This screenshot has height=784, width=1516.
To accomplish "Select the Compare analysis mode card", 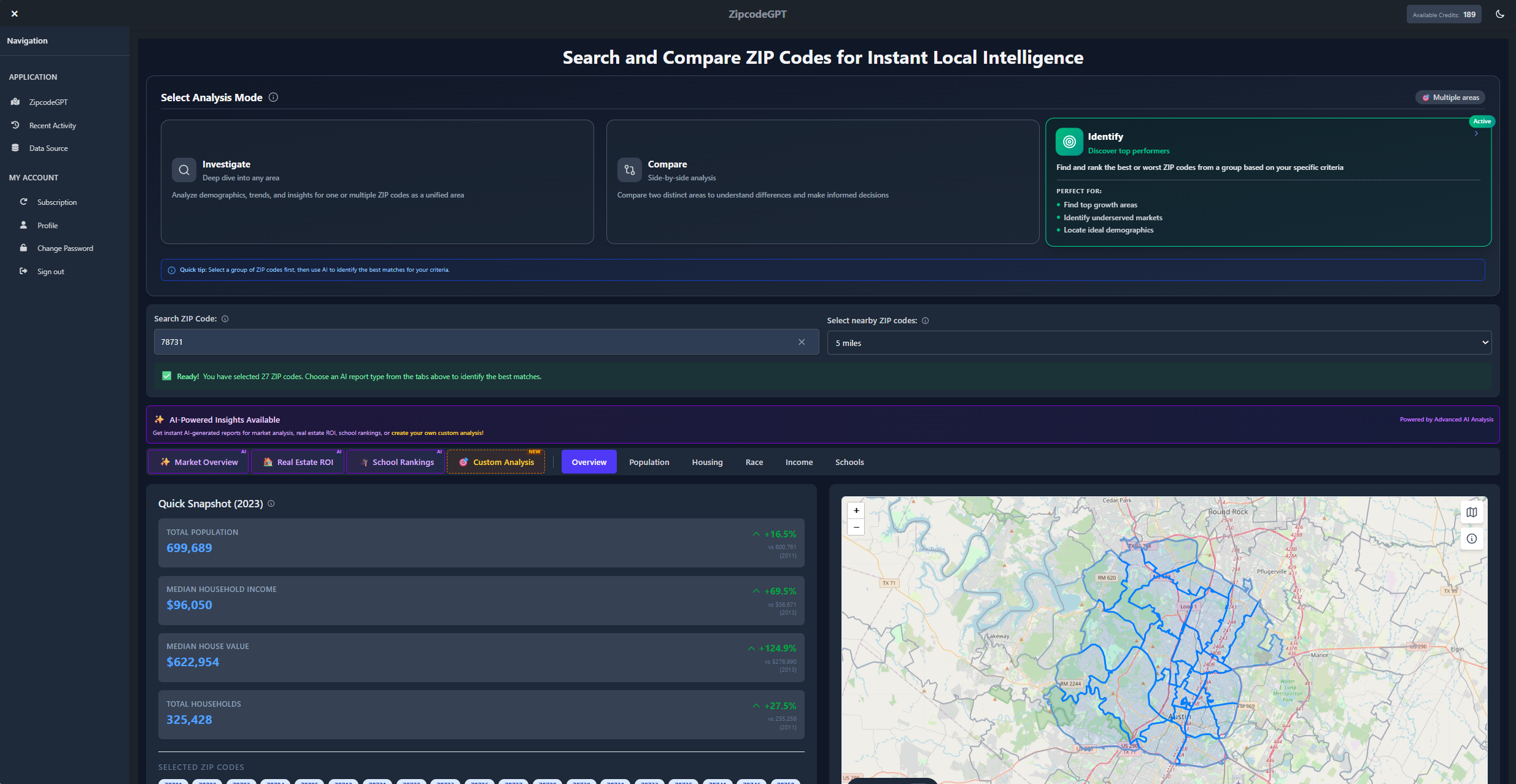I will [822, 182].
